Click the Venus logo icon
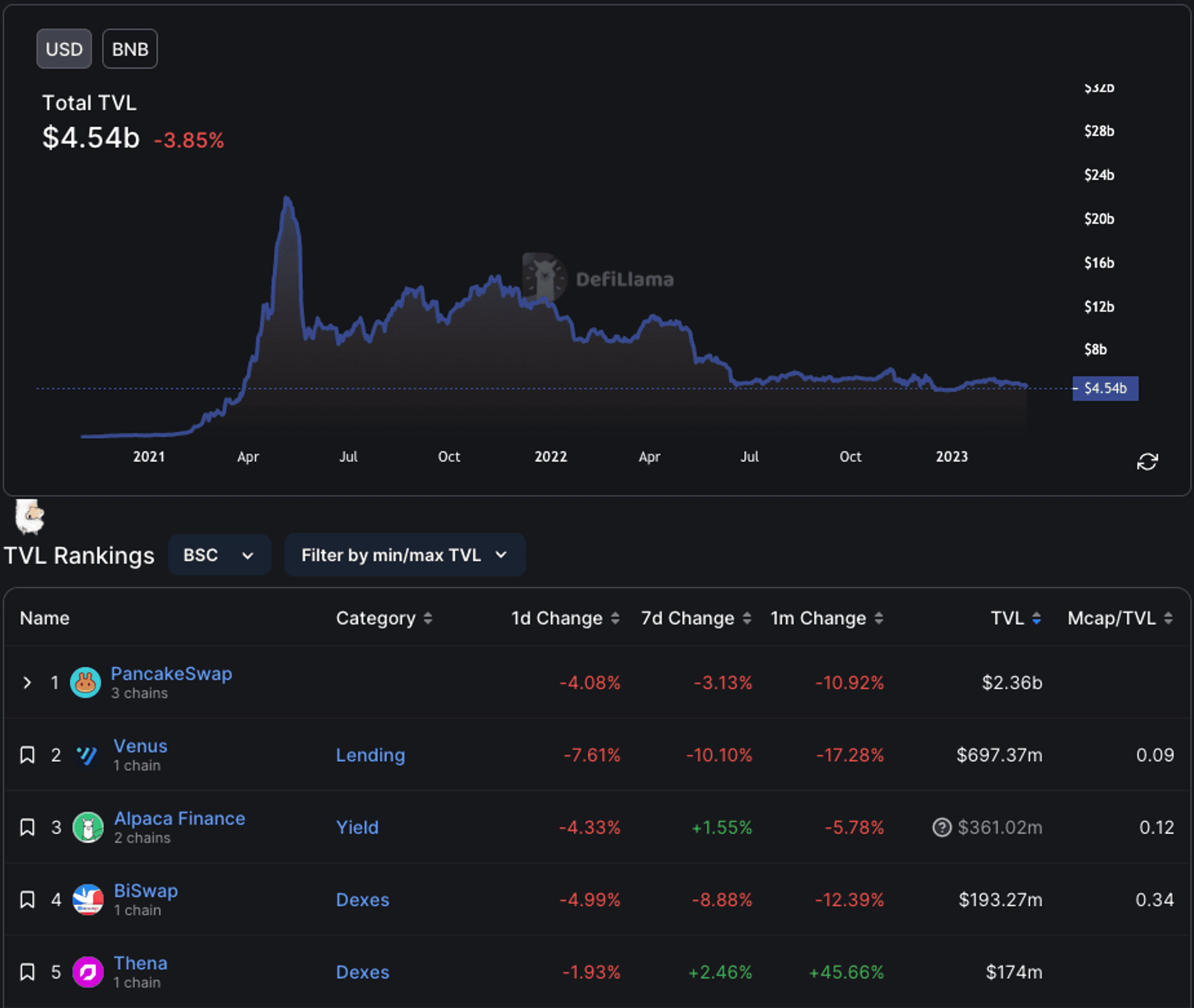This screenshot has width=1194, height=1008. pyautogui.click(x=87, y=756)
